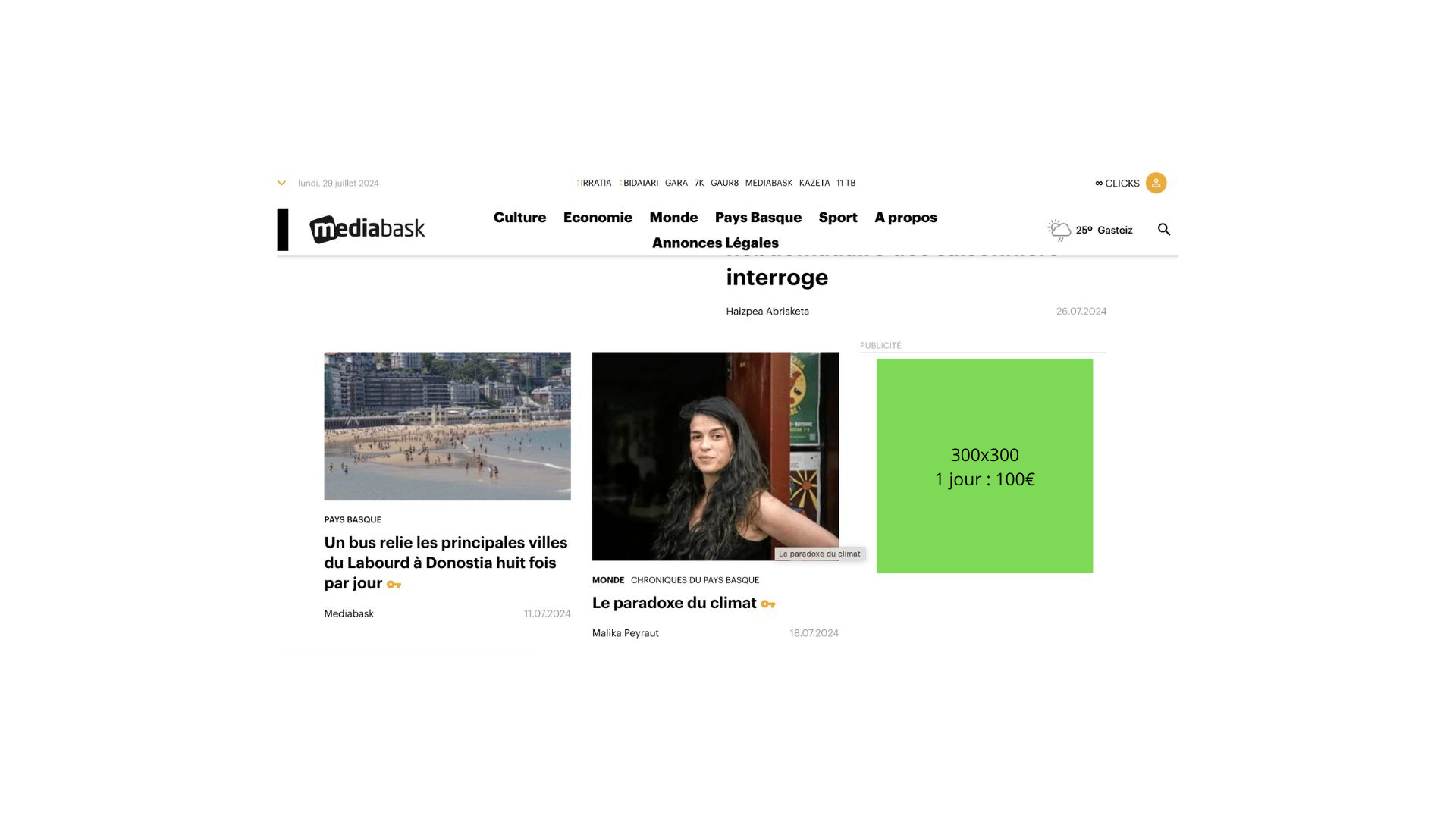
Task: Click CHRONIQUES DU PAYS BASQUE category tag
Action: tap(695, 580)
